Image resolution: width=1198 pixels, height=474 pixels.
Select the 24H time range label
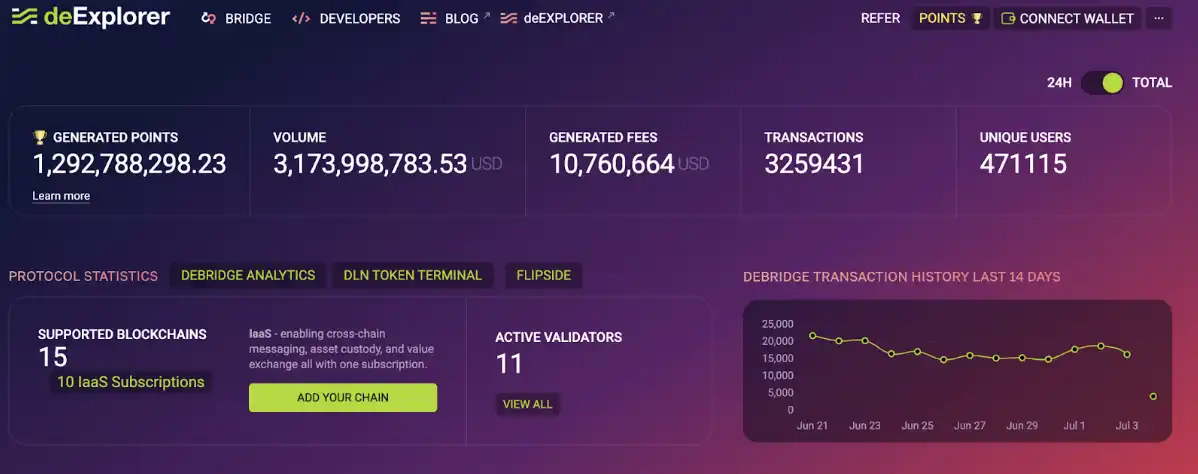click(x=1059, y=83)
